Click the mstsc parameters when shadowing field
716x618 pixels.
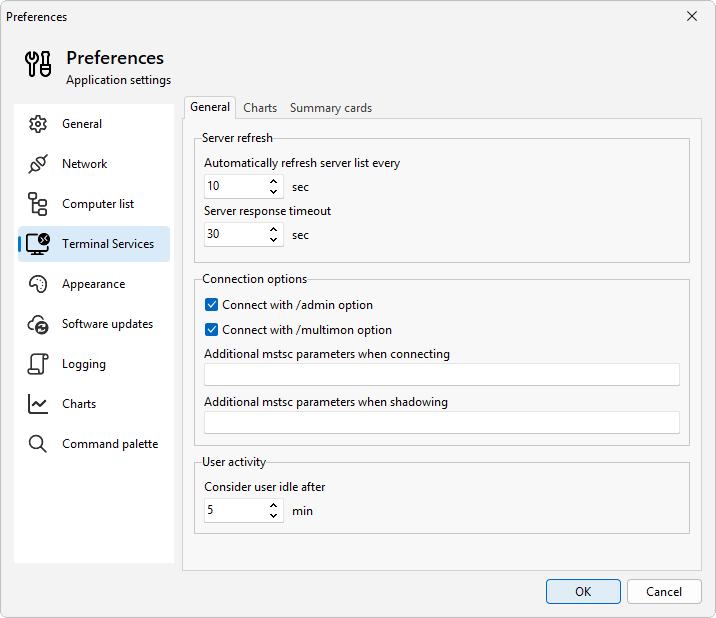tap(442, 423)
